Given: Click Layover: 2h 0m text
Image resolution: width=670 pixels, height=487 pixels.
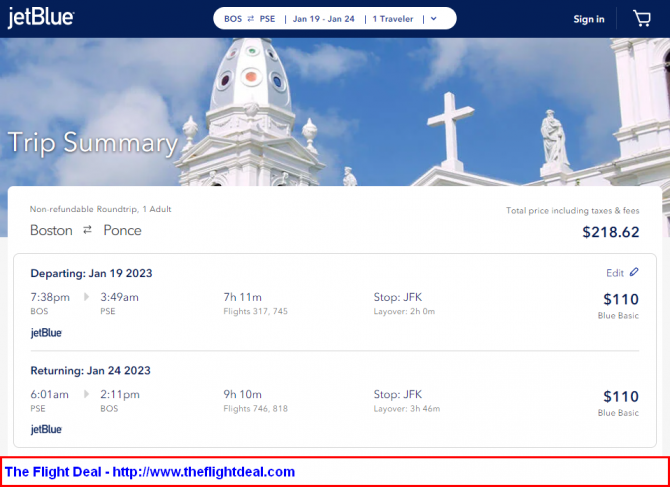Looking at the screenshot, I should coord(404,311).
